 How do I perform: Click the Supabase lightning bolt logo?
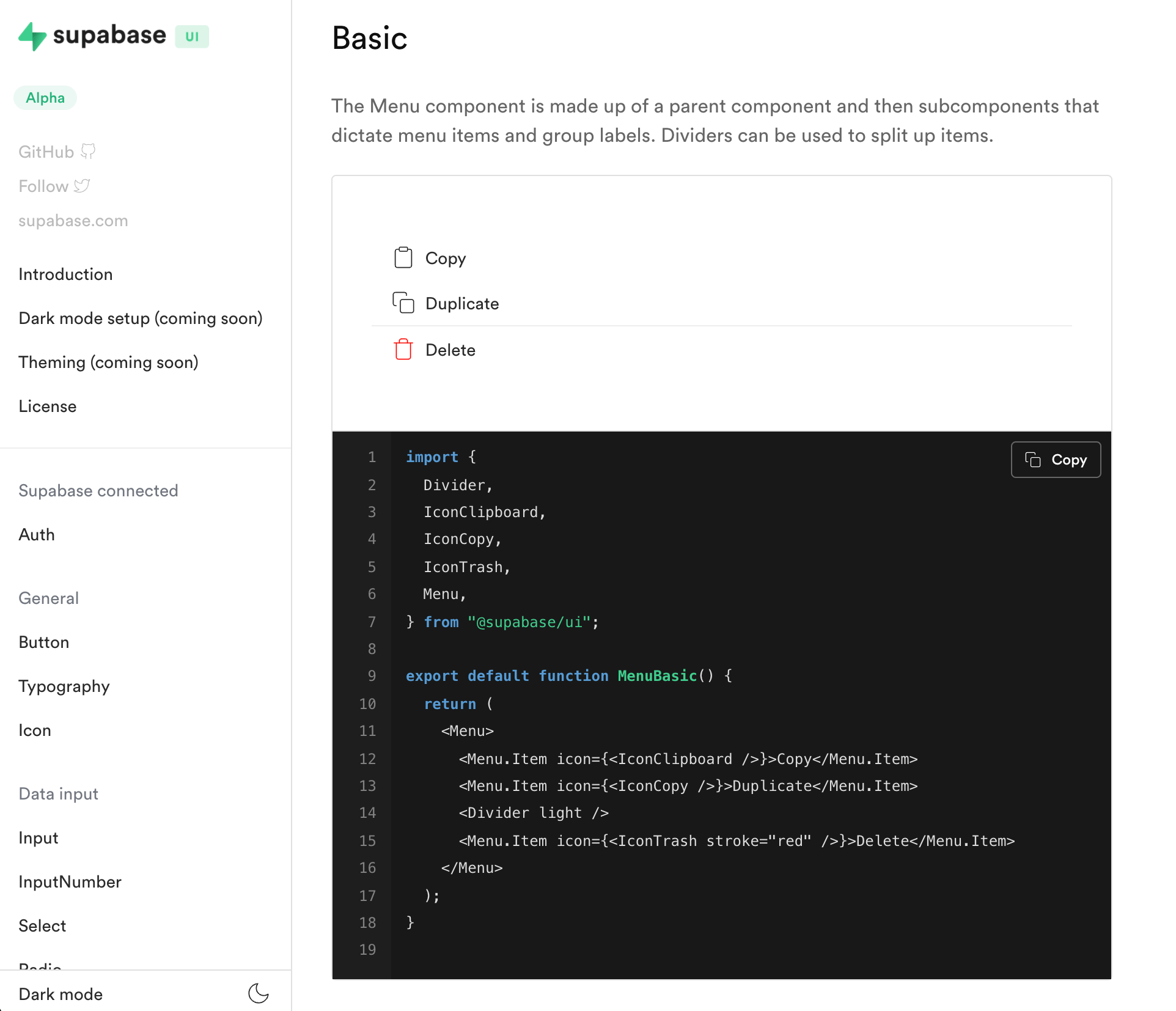tap(32, 36)
